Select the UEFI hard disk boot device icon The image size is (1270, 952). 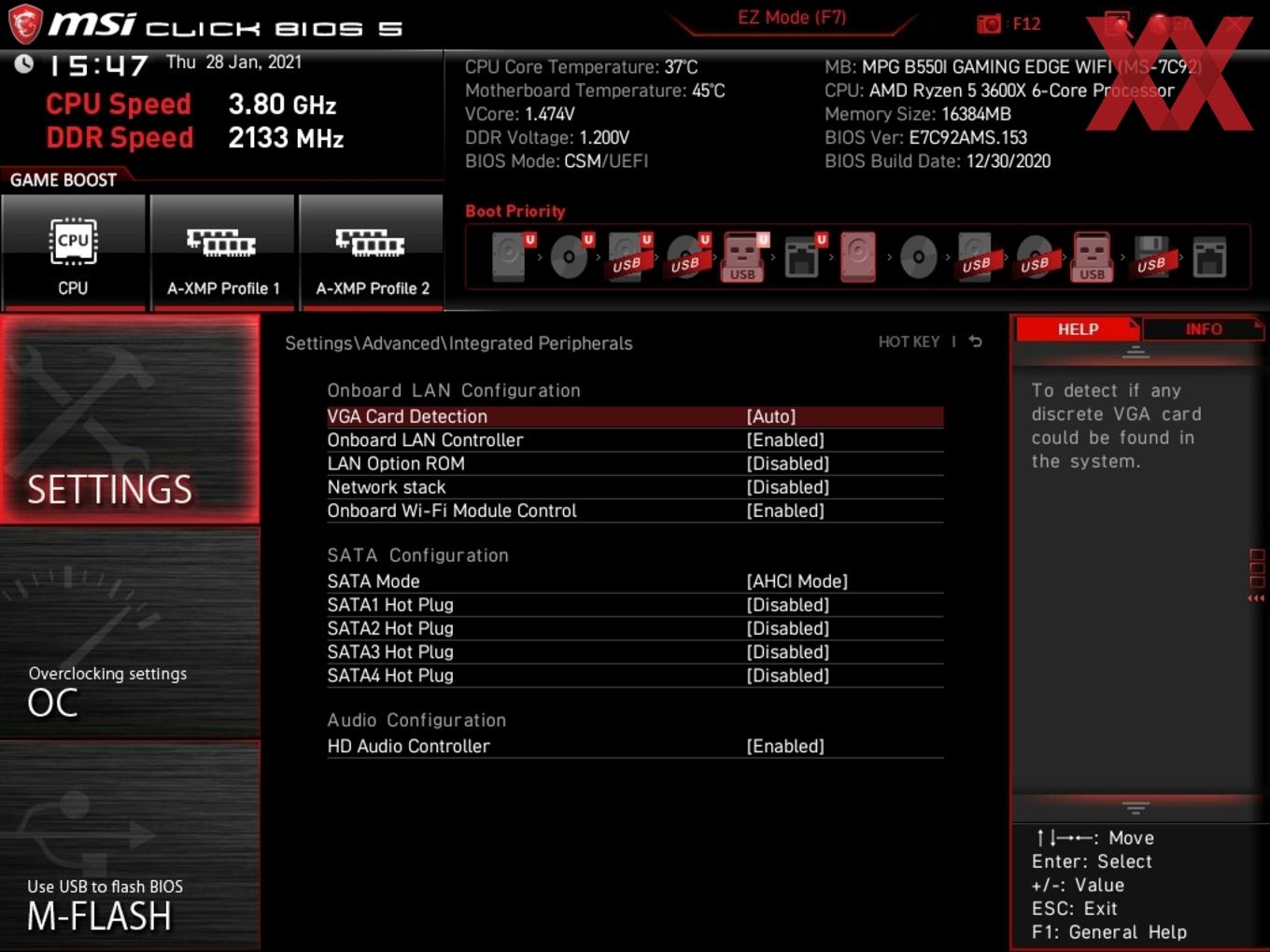coord(512,257)
